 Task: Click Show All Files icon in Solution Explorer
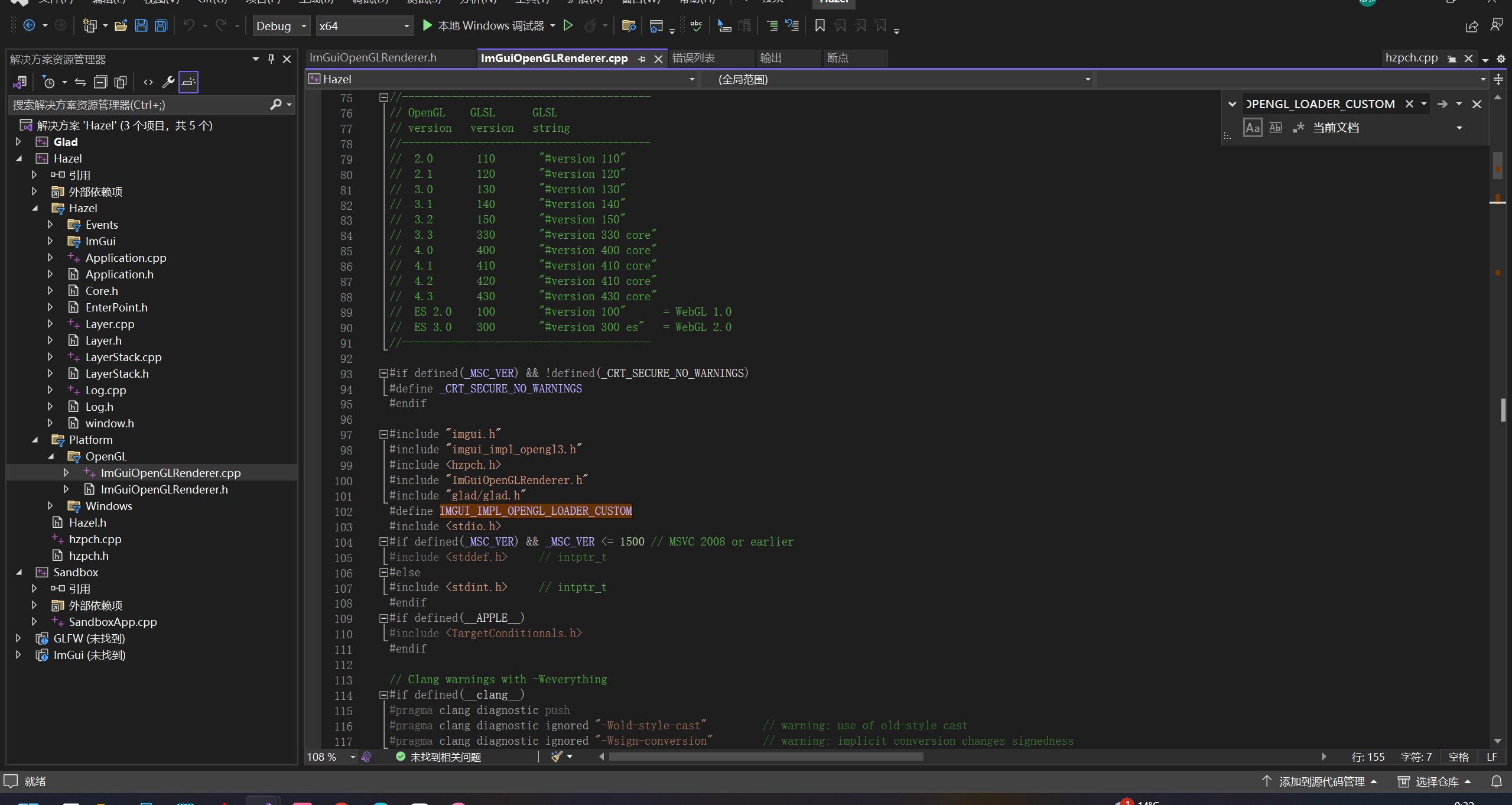121,82
